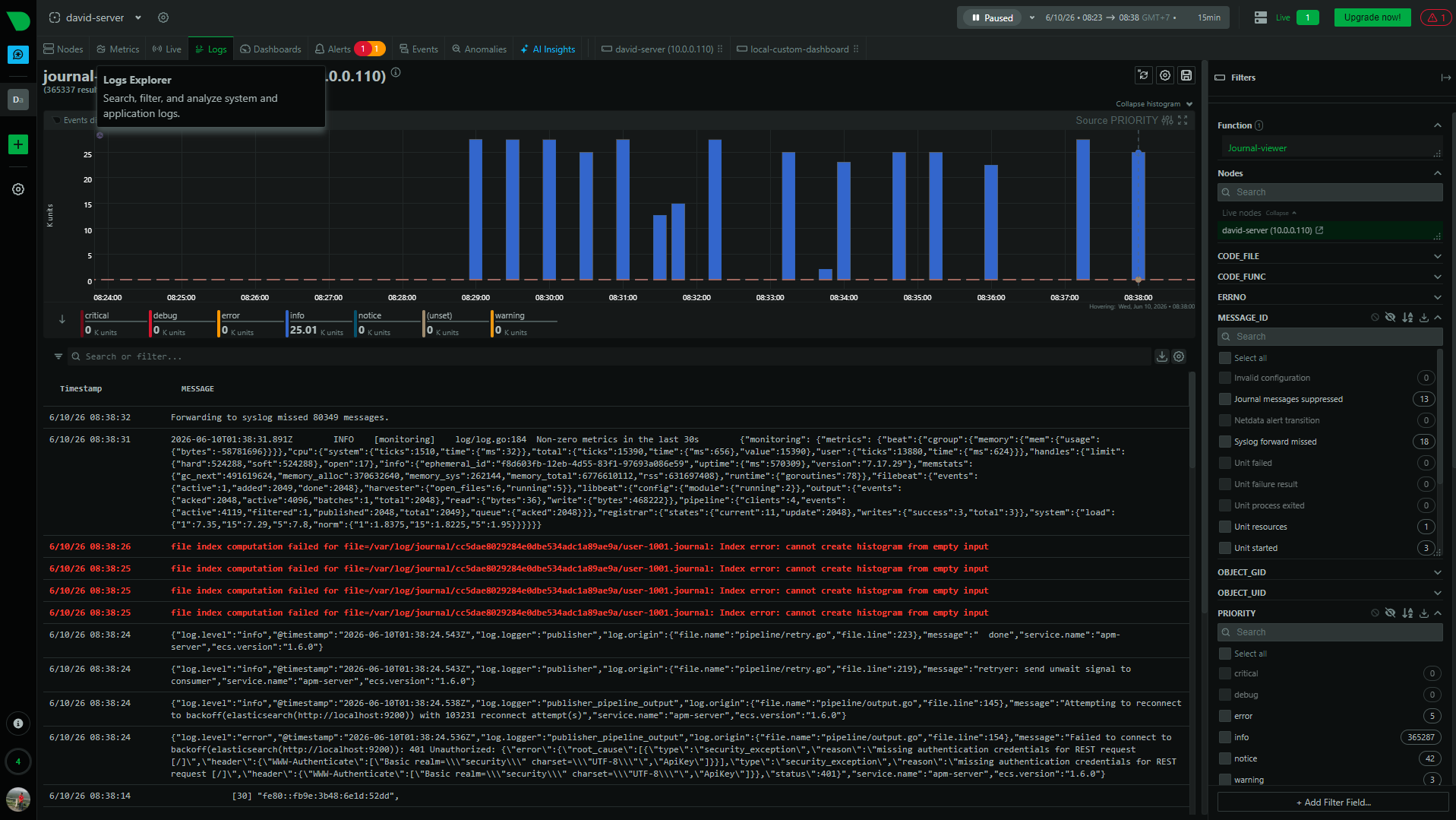Check Unit resources filter
Image resolution: width=1456 pixels, height=820 pixels.
pos(1224,527)
